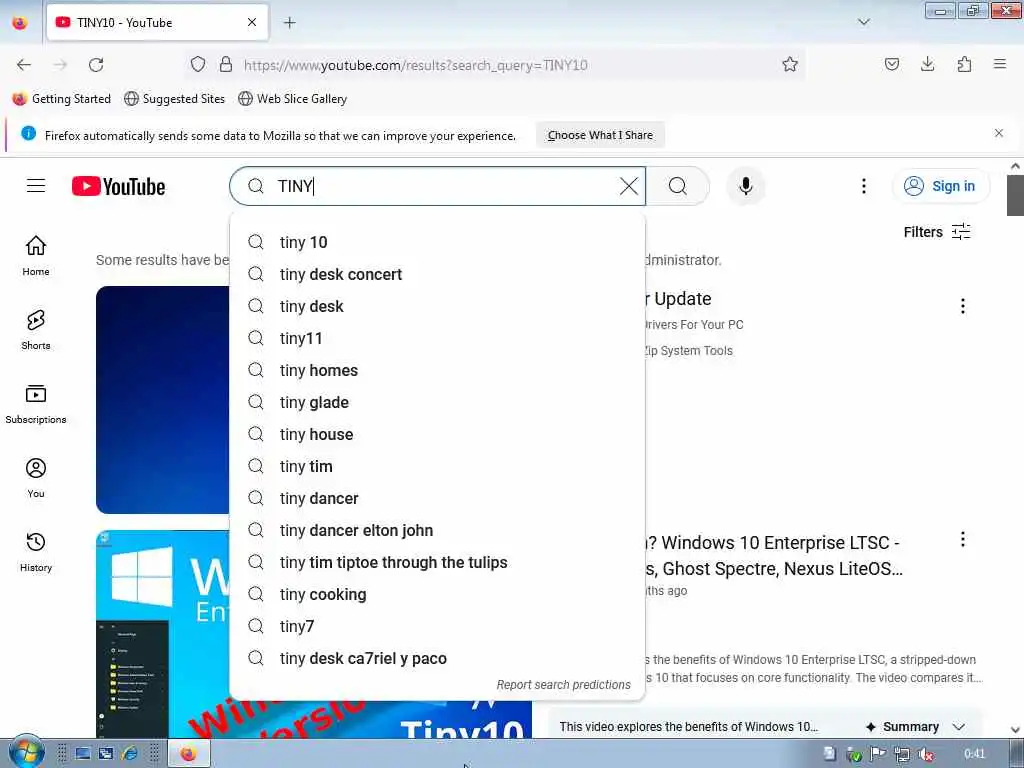Select the 'tiny dancer' suggestion
Image resolution: width=1024 pixels, height=768 pixels.
tap(438, 498)
